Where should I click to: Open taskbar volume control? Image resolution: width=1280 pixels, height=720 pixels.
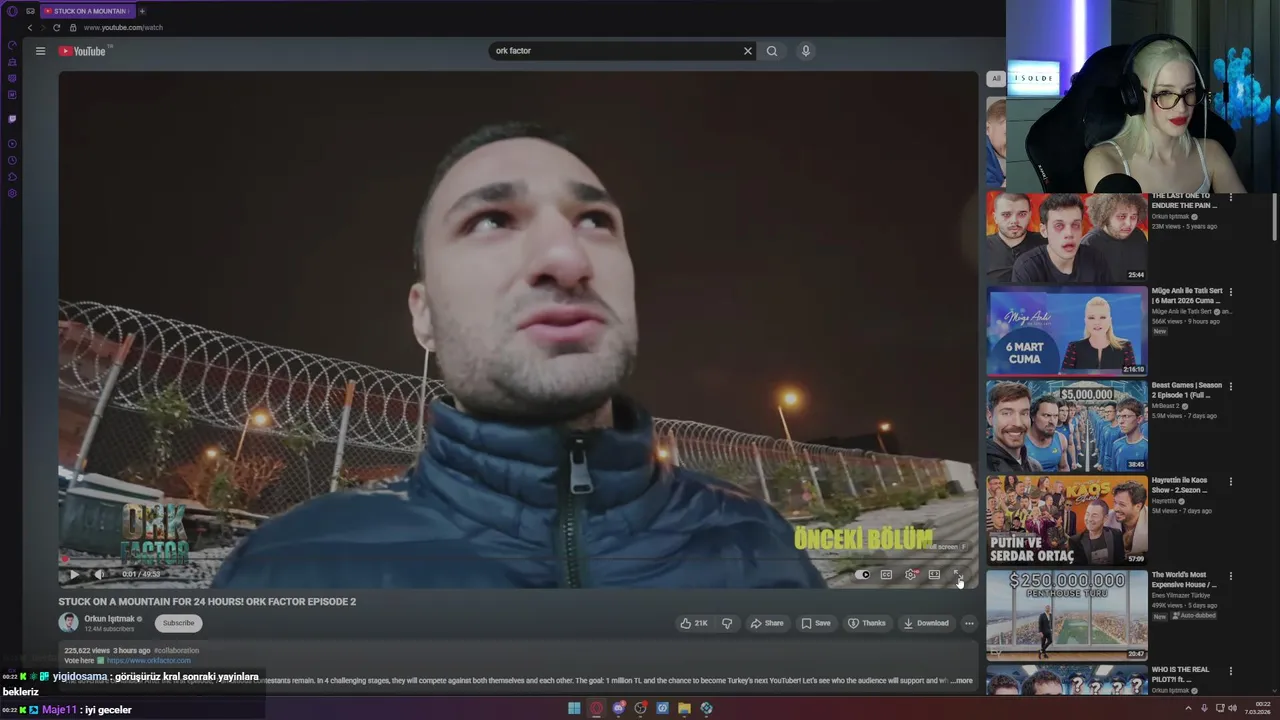pos(1232,708)
